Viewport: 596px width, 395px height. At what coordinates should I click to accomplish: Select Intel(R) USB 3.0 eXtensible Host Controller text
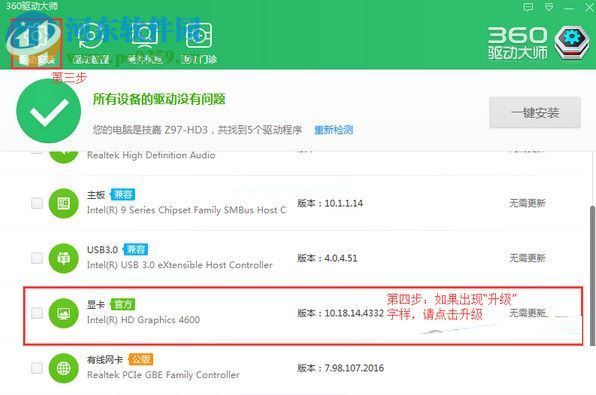click(180, 265)
